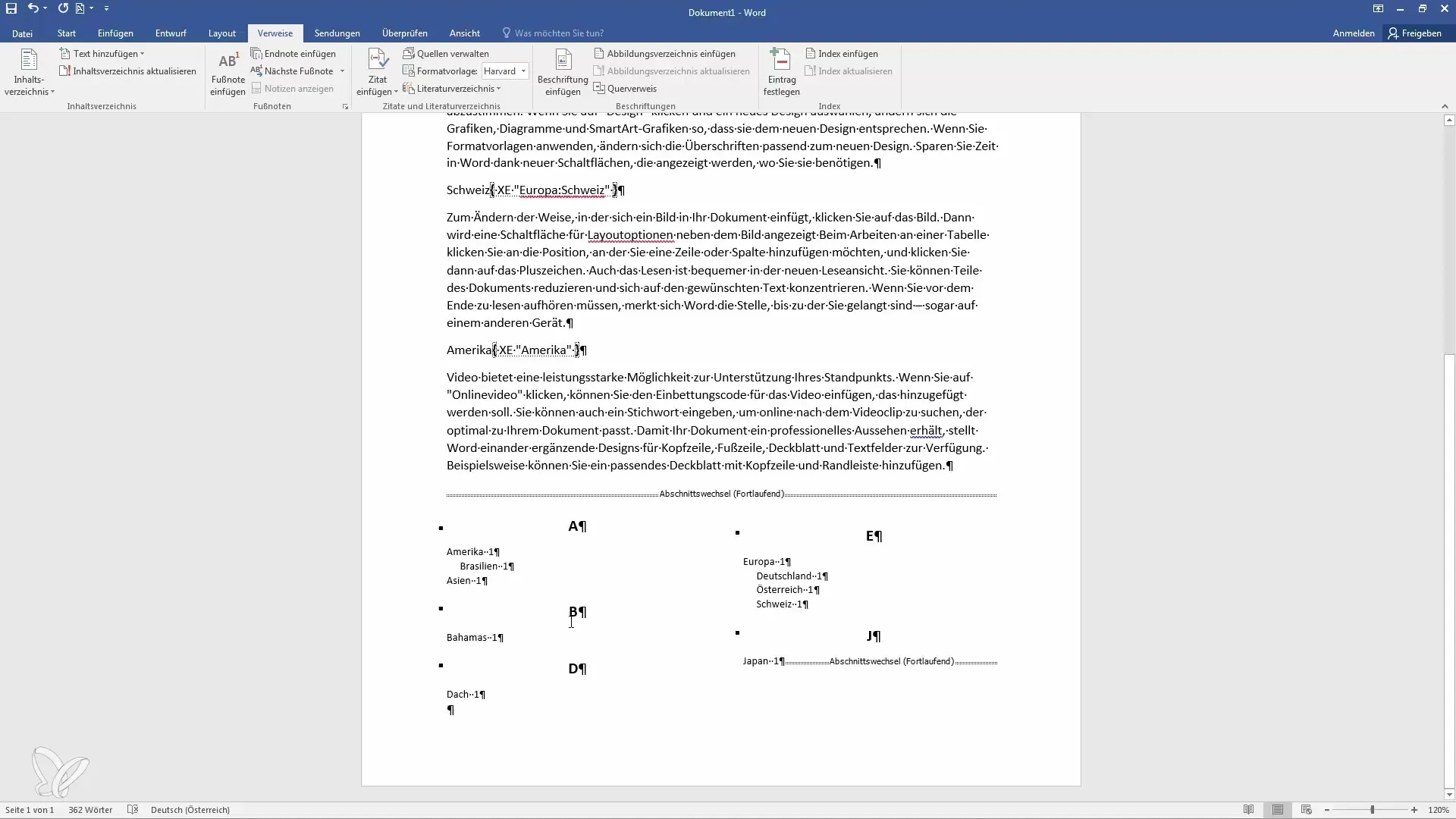Expand Literaturverzeichnis dropdown arrow
The width and height of the screenshot is (1456, 819).
pos(498,89)
